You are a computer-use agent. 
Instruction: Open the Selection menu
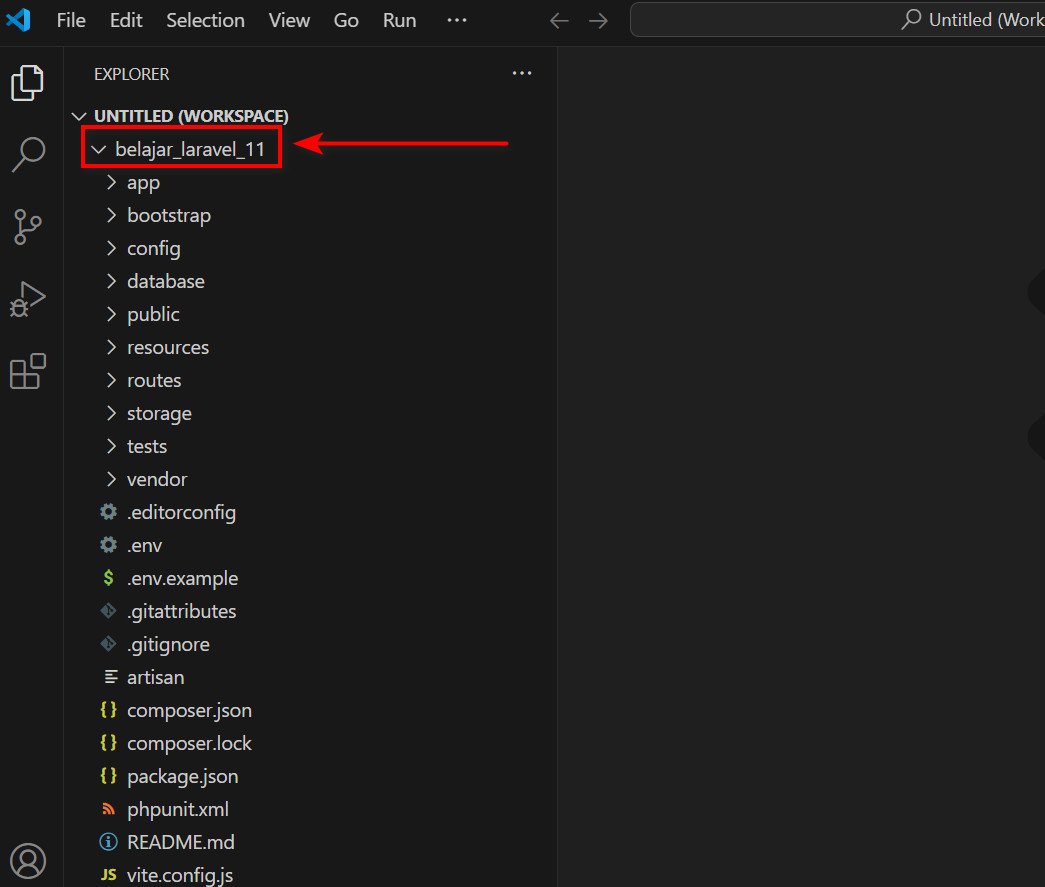[205, 21]
